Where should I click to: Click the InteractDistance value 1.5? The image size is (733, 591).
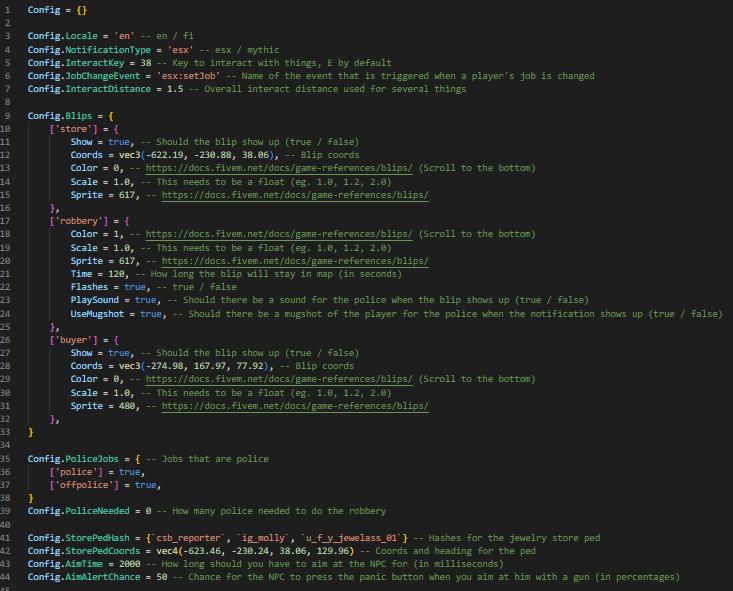tap(175, 89)
